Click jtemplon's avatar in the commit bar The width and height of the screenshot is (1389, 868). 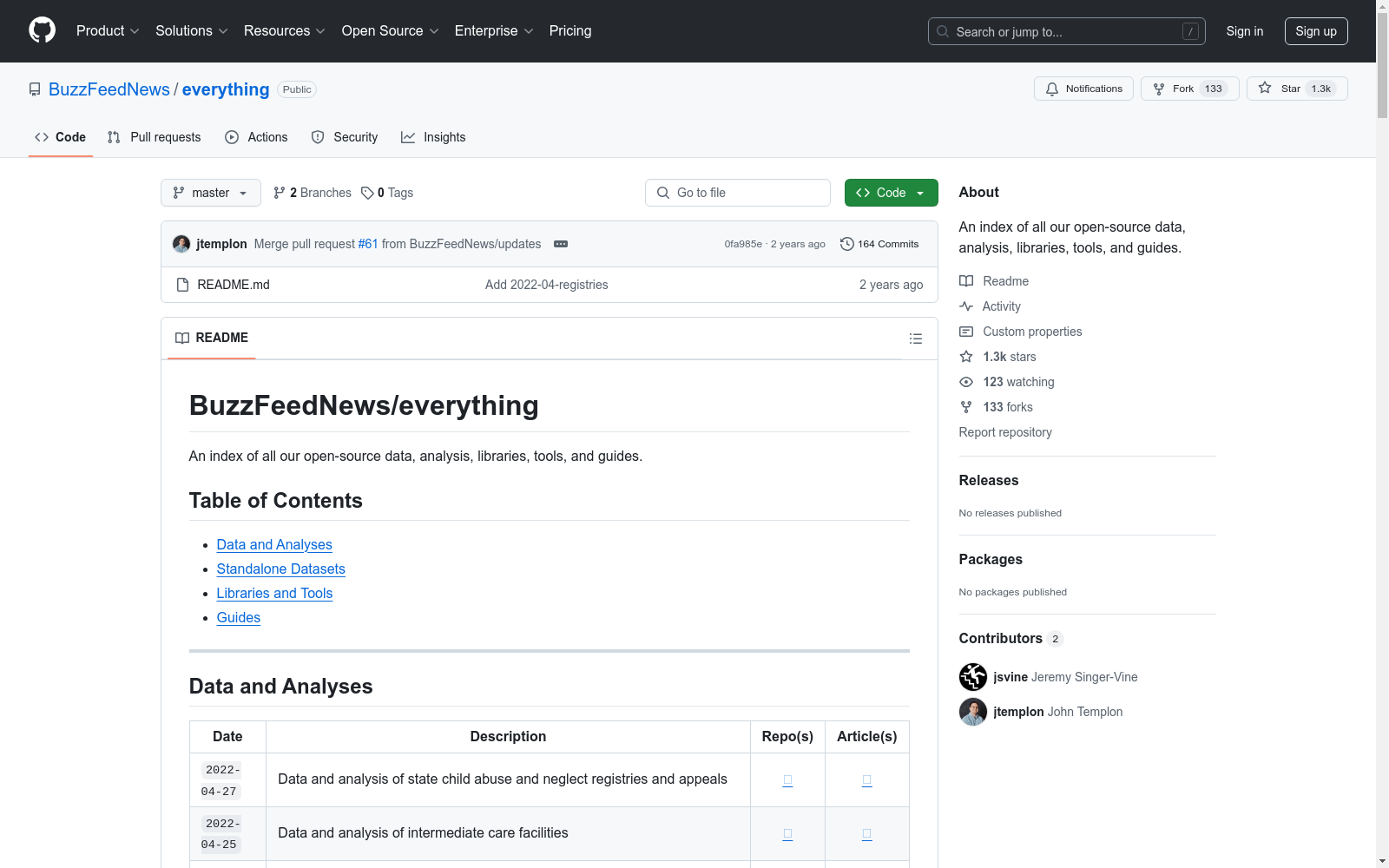pos(181,244)
